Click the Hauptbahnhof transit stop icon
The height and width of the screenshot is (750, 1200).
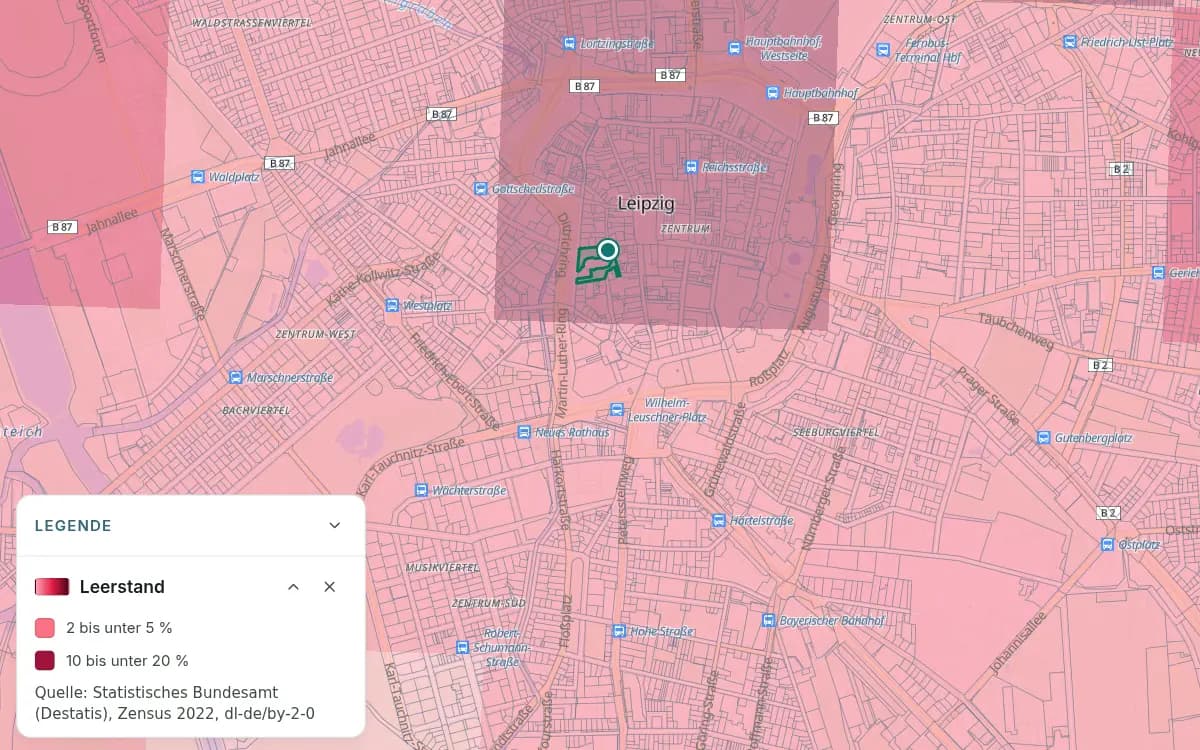tap(772, 92)
